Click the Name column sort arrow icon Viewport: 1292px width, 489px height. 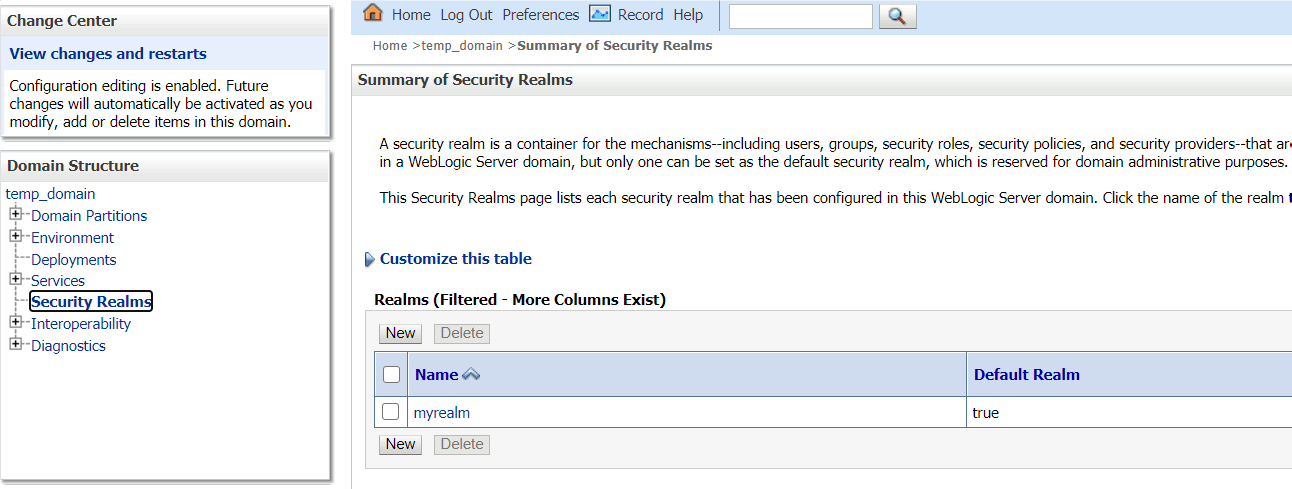[x=471, y=375]
